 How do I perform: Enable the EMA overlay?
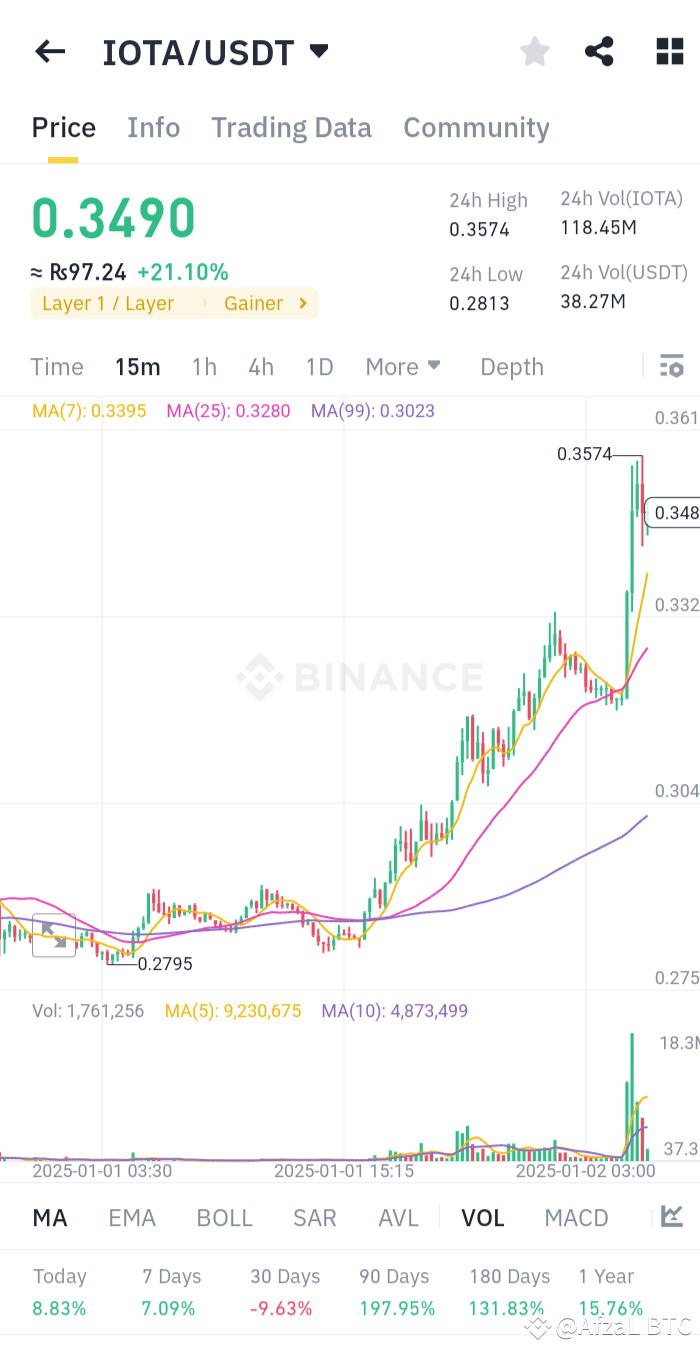click(132, 1217)
